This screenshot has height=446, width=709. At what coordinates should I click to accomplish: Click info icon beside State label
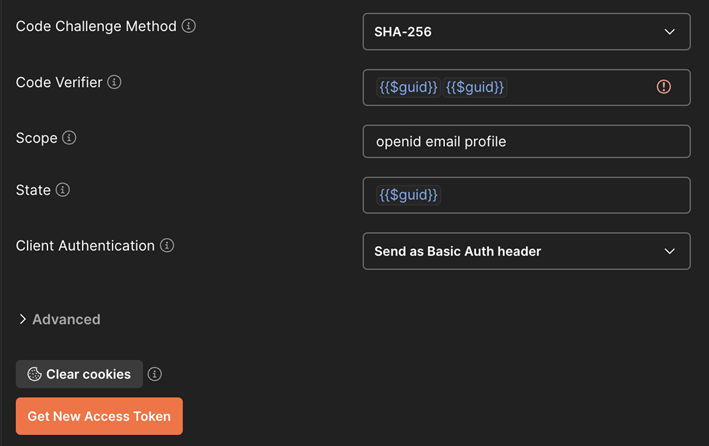[x=63, y=190]
